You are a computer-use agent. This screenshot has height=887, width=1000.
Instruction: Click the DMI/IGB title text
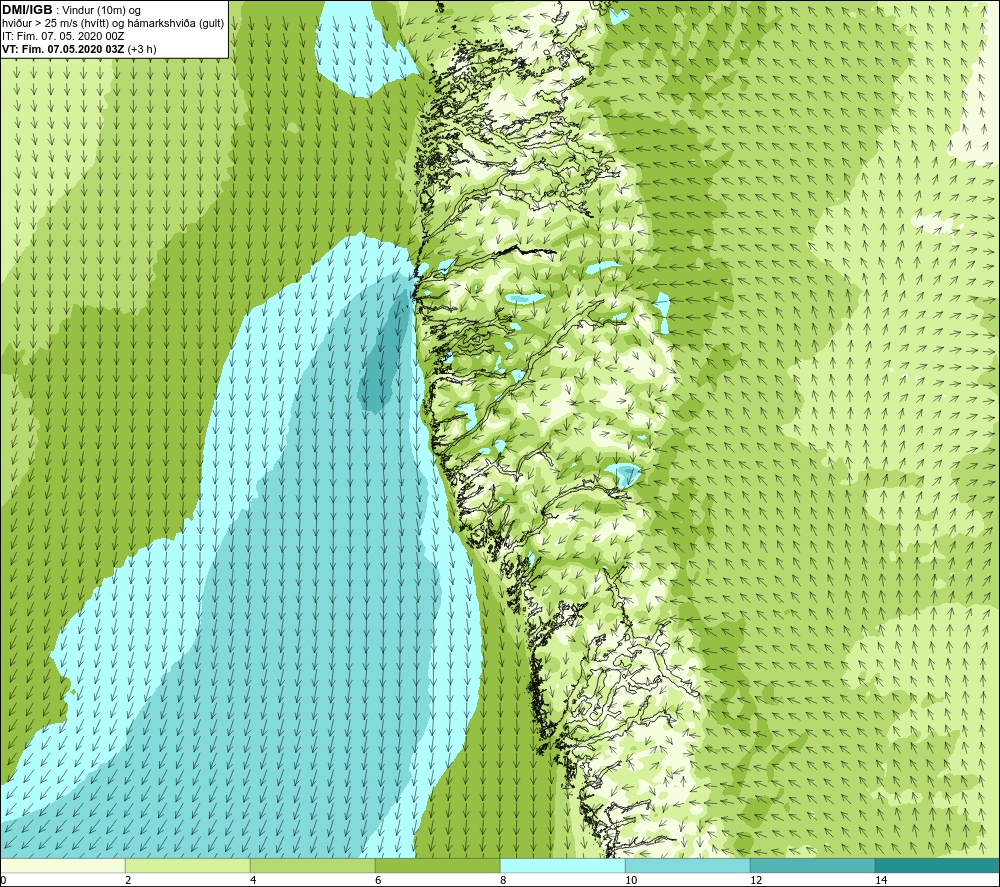[27, 10]
